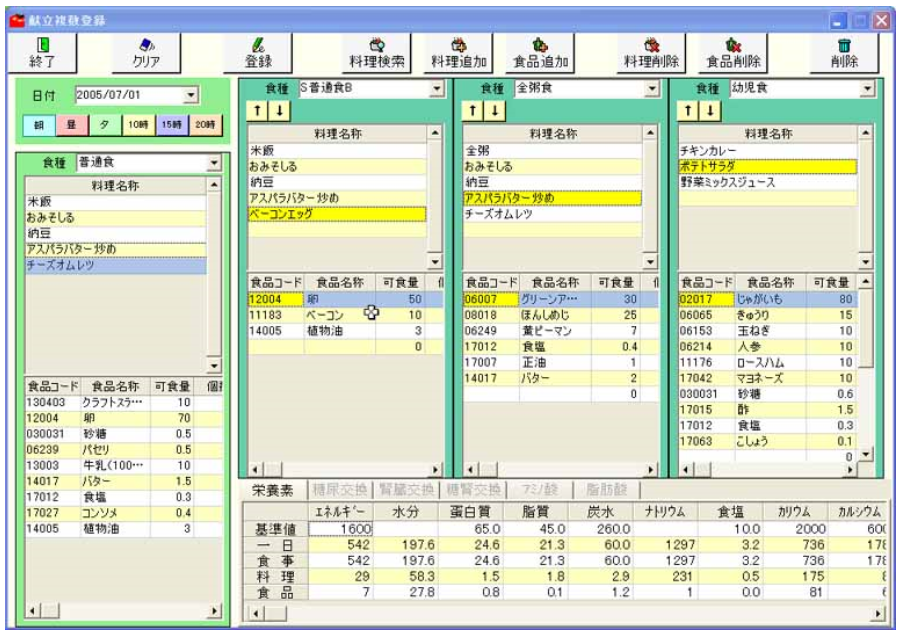Screen dimensions: 902x634
Task: Click the 料理追加 add dish icon
Action: [x=458, y=46]
